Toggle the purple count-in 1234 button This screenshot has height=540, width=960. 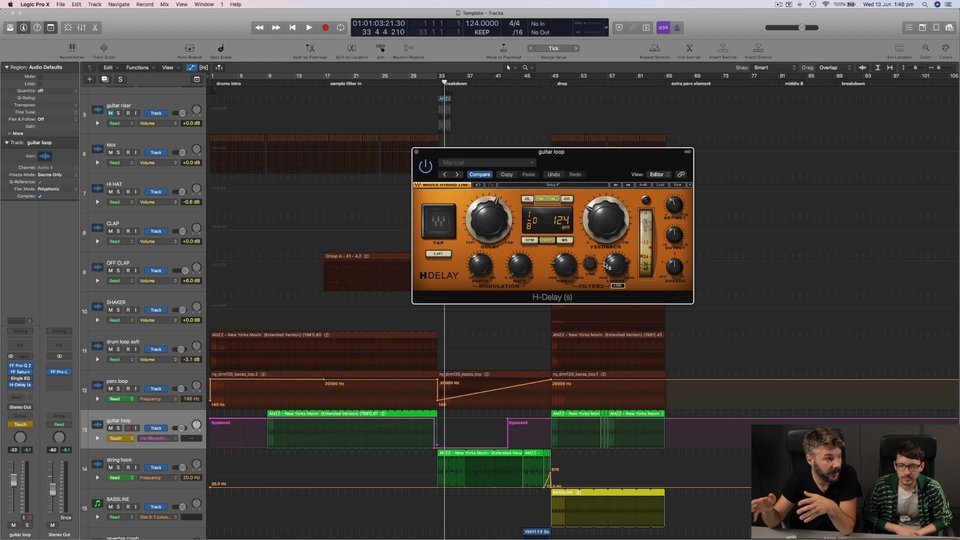(663, 28)
